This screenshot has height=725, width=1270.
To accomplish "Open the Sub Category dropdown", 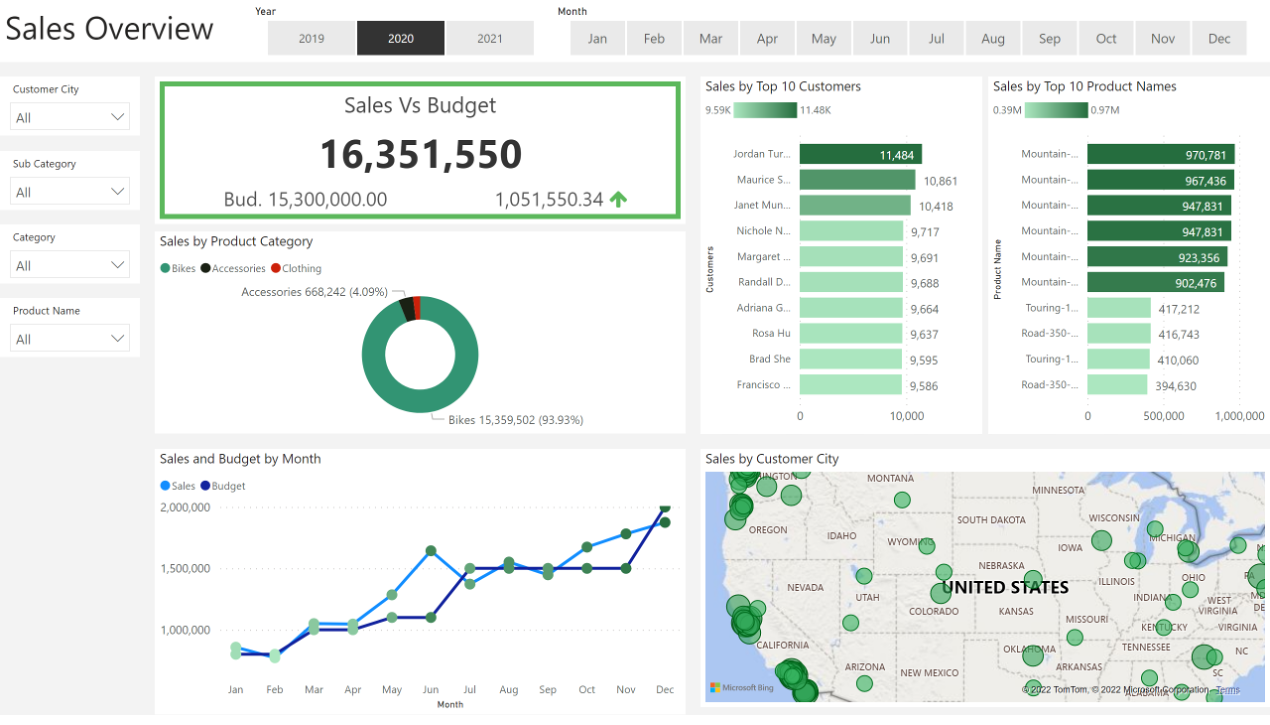I will pos(70,192).
